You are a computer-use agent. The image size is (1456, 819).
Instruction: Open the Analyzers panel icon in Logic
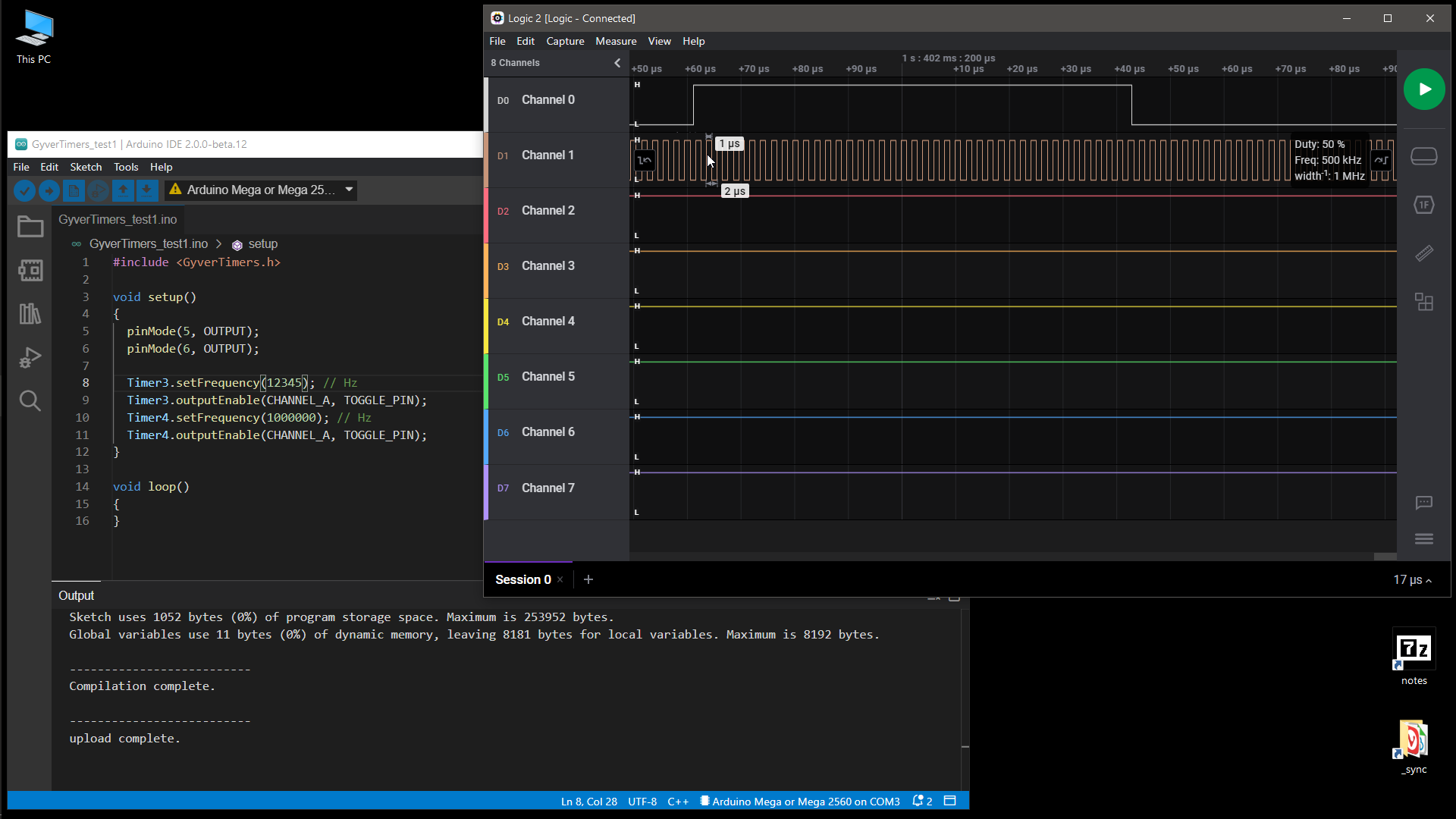1423,205
